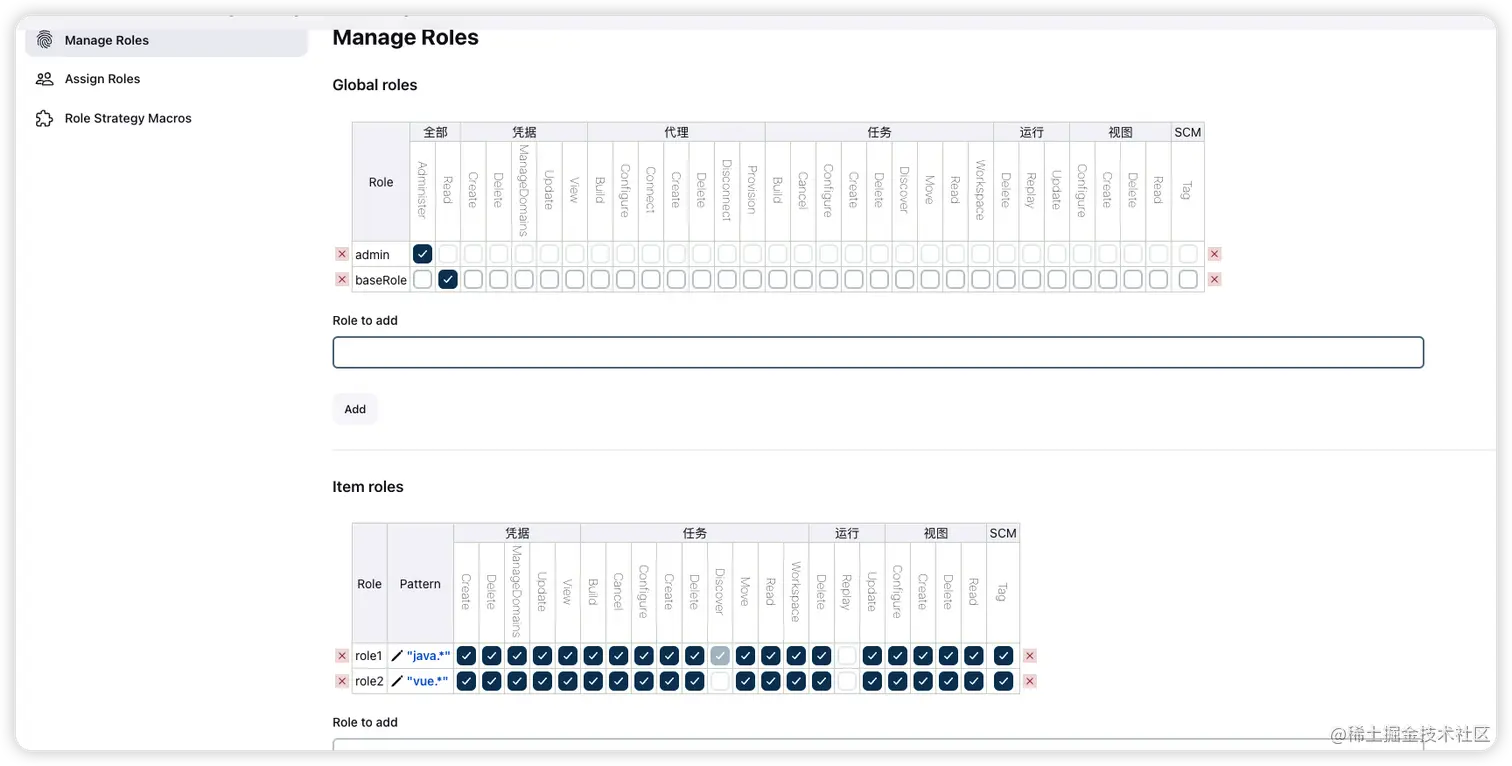Click the role2 name cell
The image size is (1512, 766).
tap(369, 681)
